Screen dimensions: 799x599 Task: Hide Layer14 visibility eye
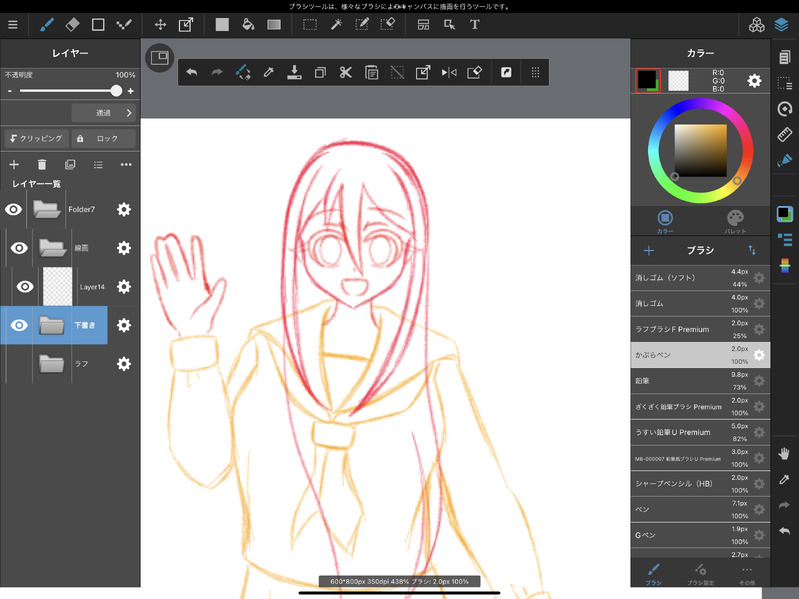[25, 287]
